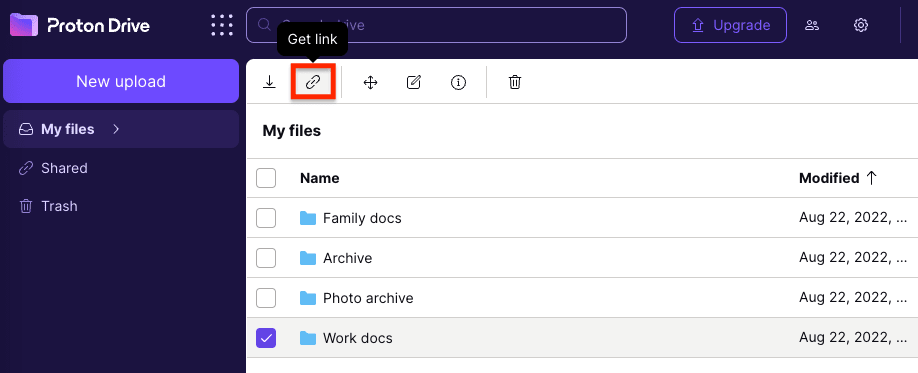The image size is (918, 373).
Task: Click the My files breadcrumb heading
Action: click(x=292, y=131)
